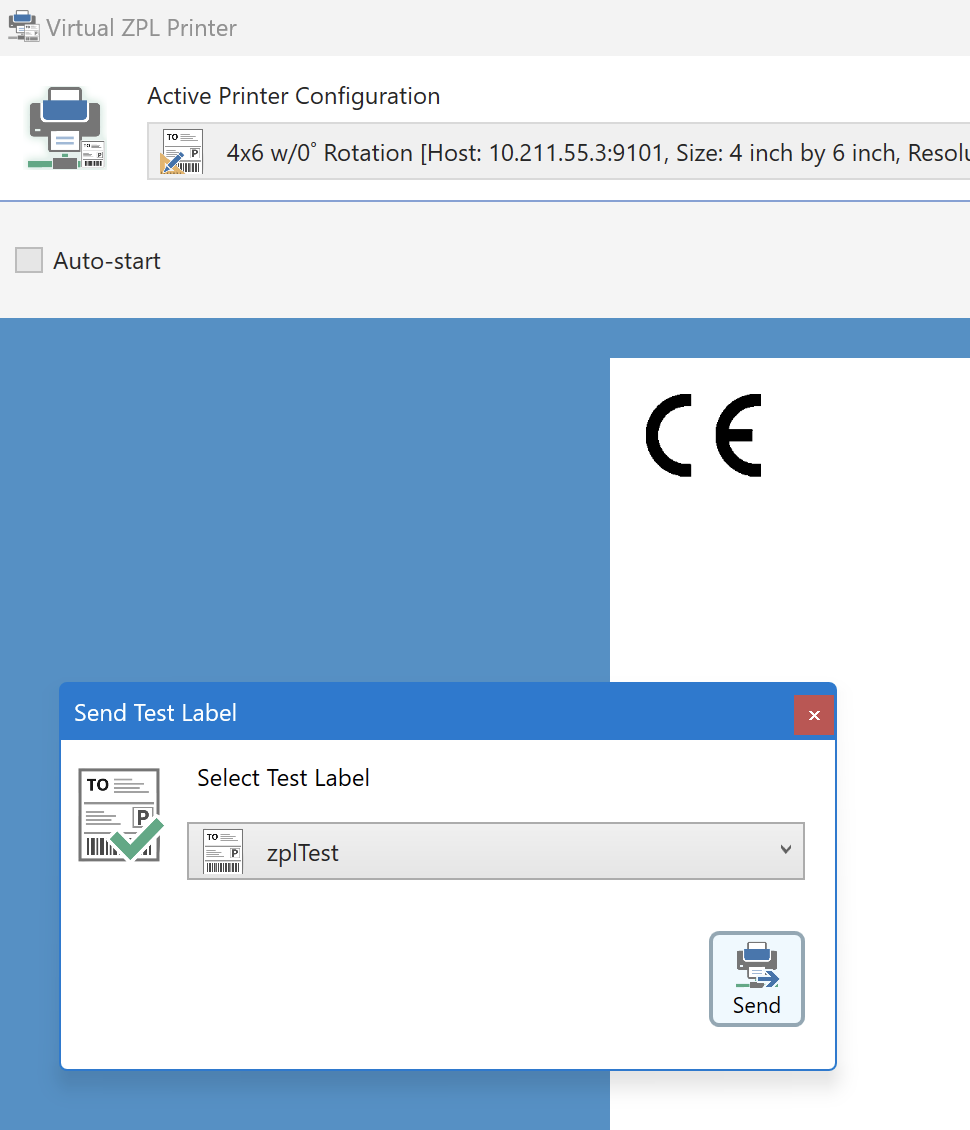Image resolution: width=970 pixels, height=1130 pixels.
Task: Click the test label icon with green checkmark
Action: click(119, 814)
